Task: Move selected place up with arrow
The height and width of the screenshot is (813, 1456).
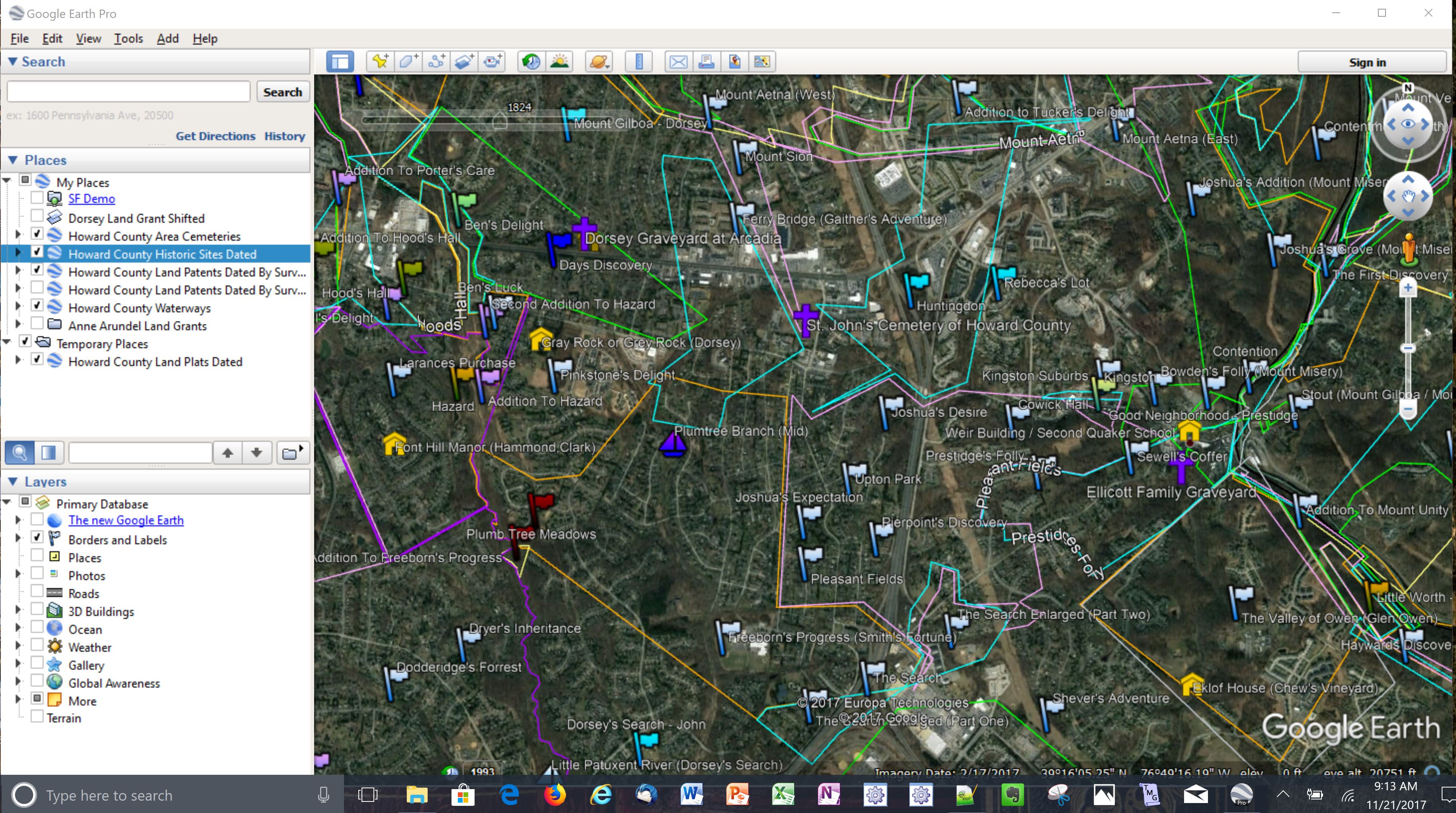Action: 228,453
